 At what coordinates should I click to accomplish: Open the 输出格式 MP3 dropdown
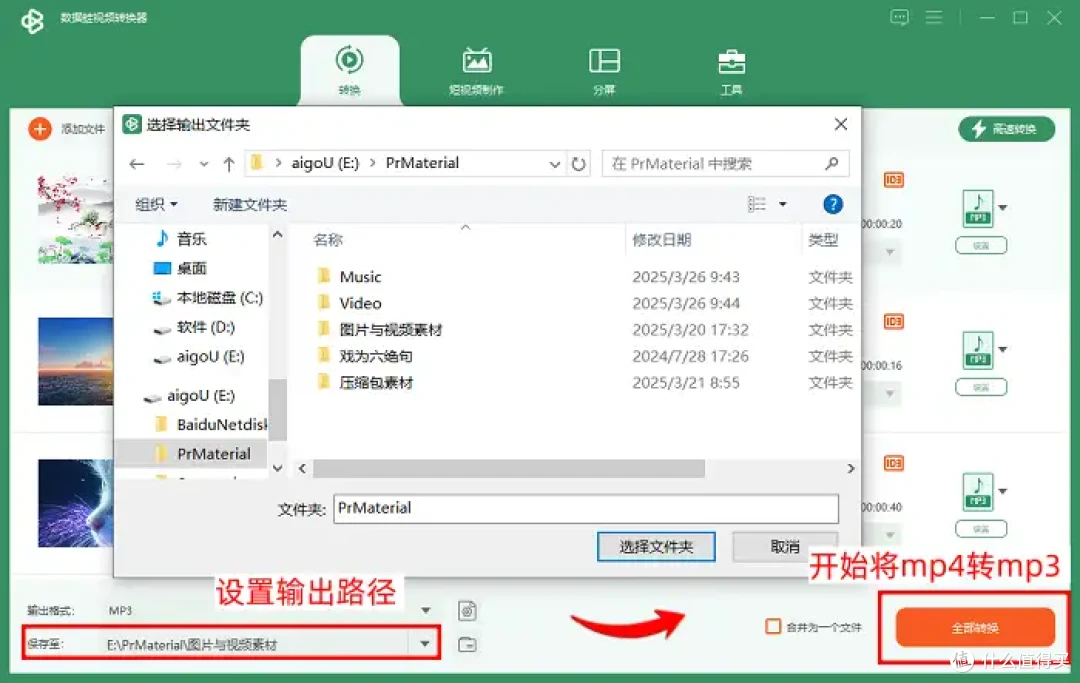[426, 610]
